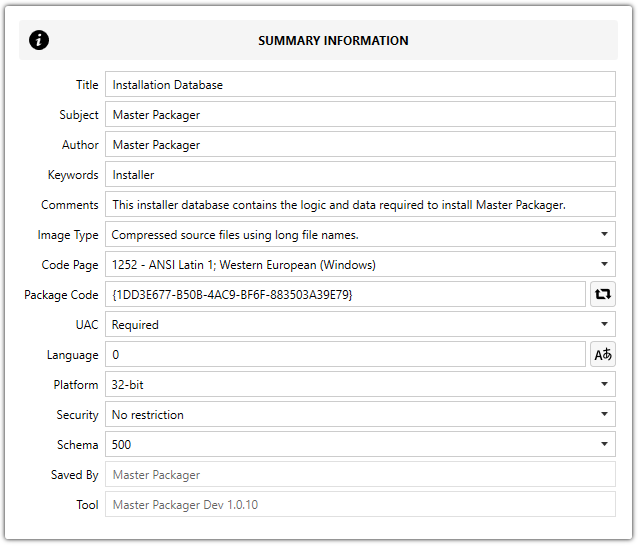Click the Title label

point(87,85)
